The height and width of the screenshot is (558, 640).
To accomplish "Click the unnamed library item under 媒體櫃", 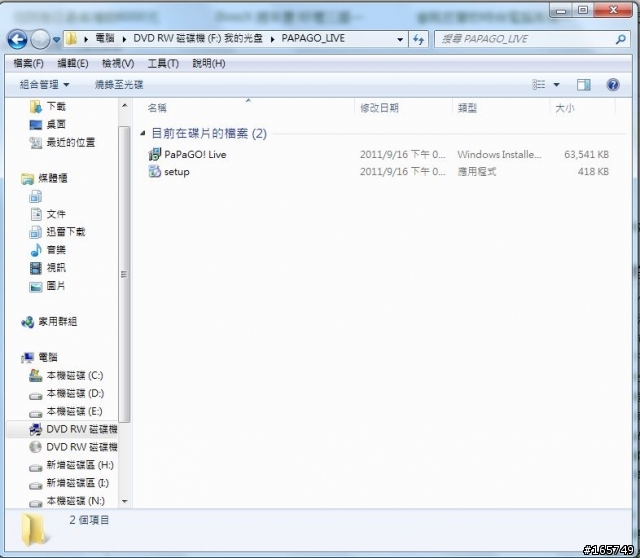I will (36, 197).
